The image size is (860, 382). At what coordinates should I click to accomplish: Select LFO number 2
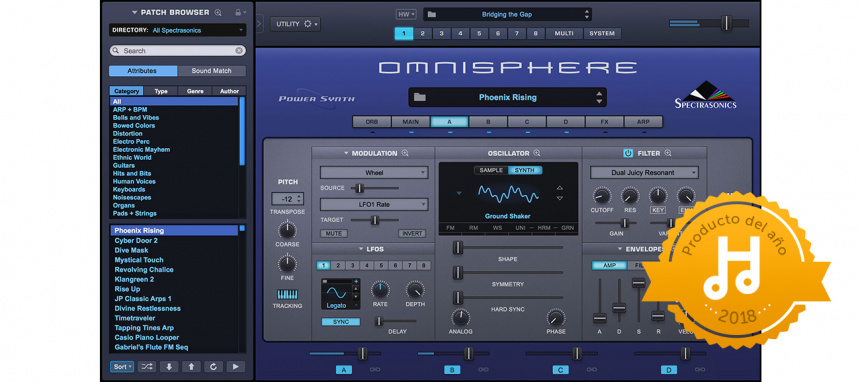point(338,266)
